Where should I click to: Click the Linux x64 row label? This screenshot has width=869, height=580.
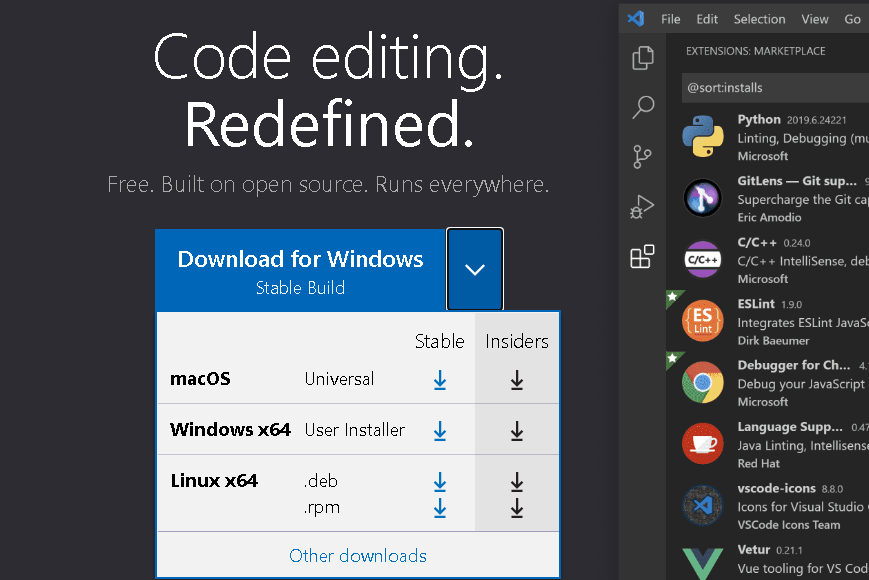(x=214, y=480)
